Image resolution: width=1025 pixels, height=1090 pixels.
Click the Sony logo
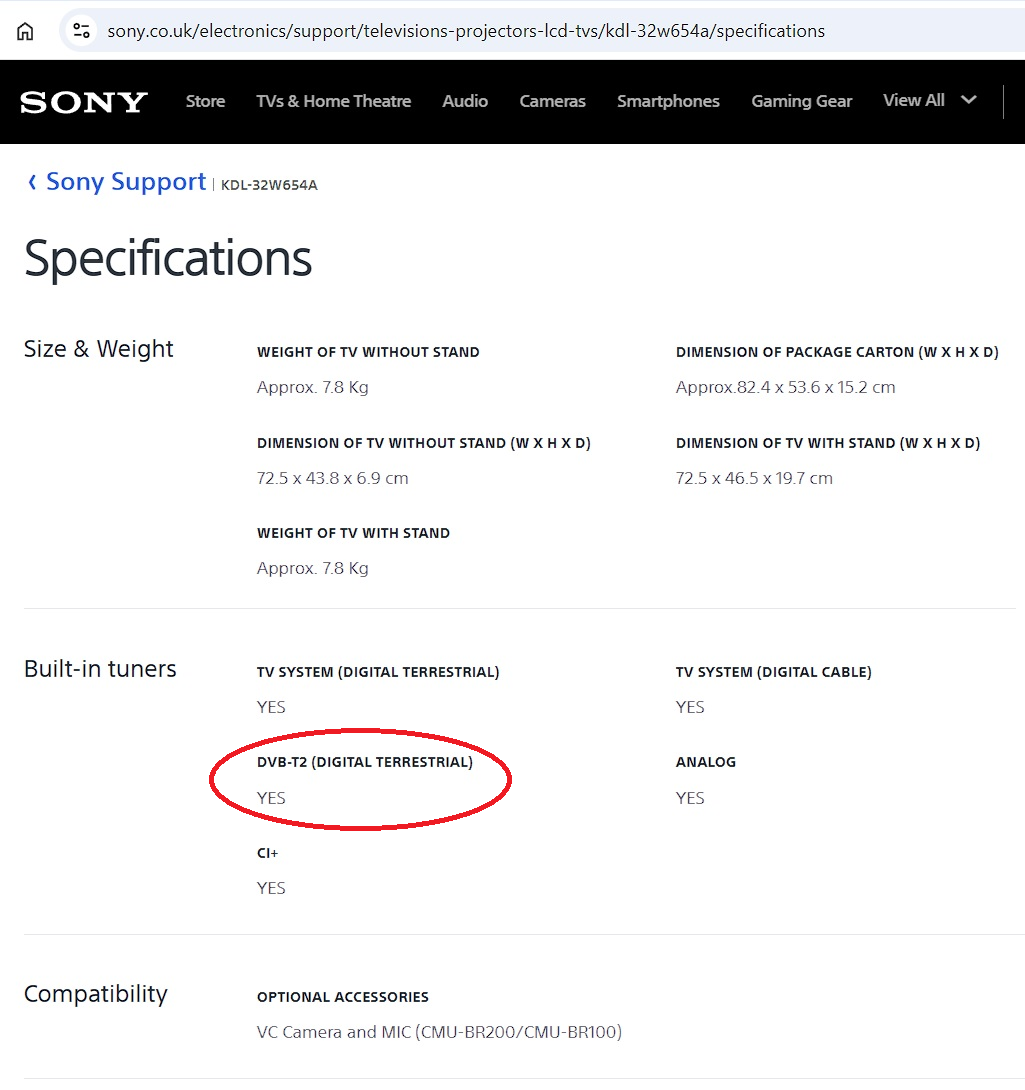[x=84, y=102]
